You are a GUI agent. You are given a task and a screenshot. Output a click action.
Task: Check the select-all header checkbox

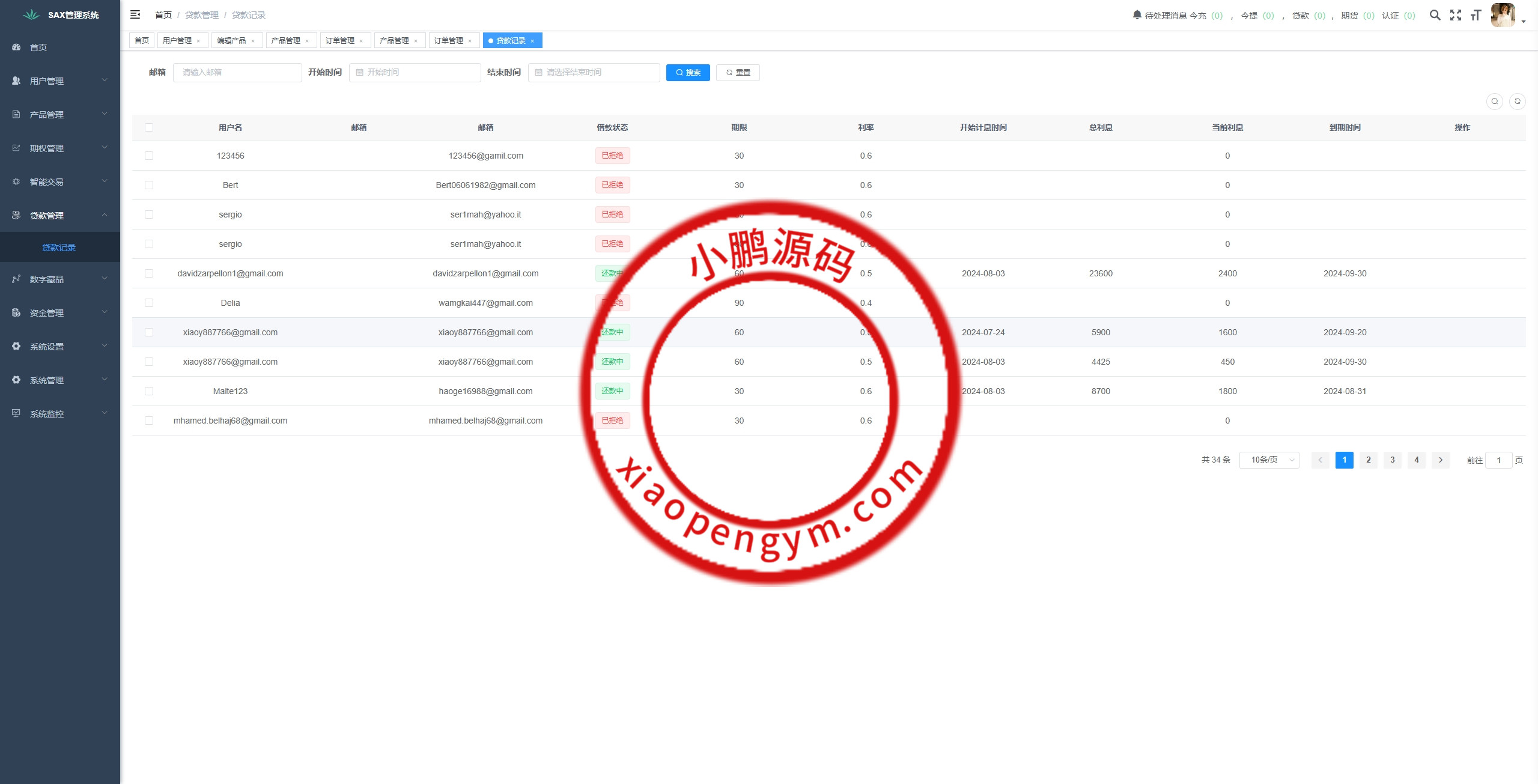click(149, 127)
